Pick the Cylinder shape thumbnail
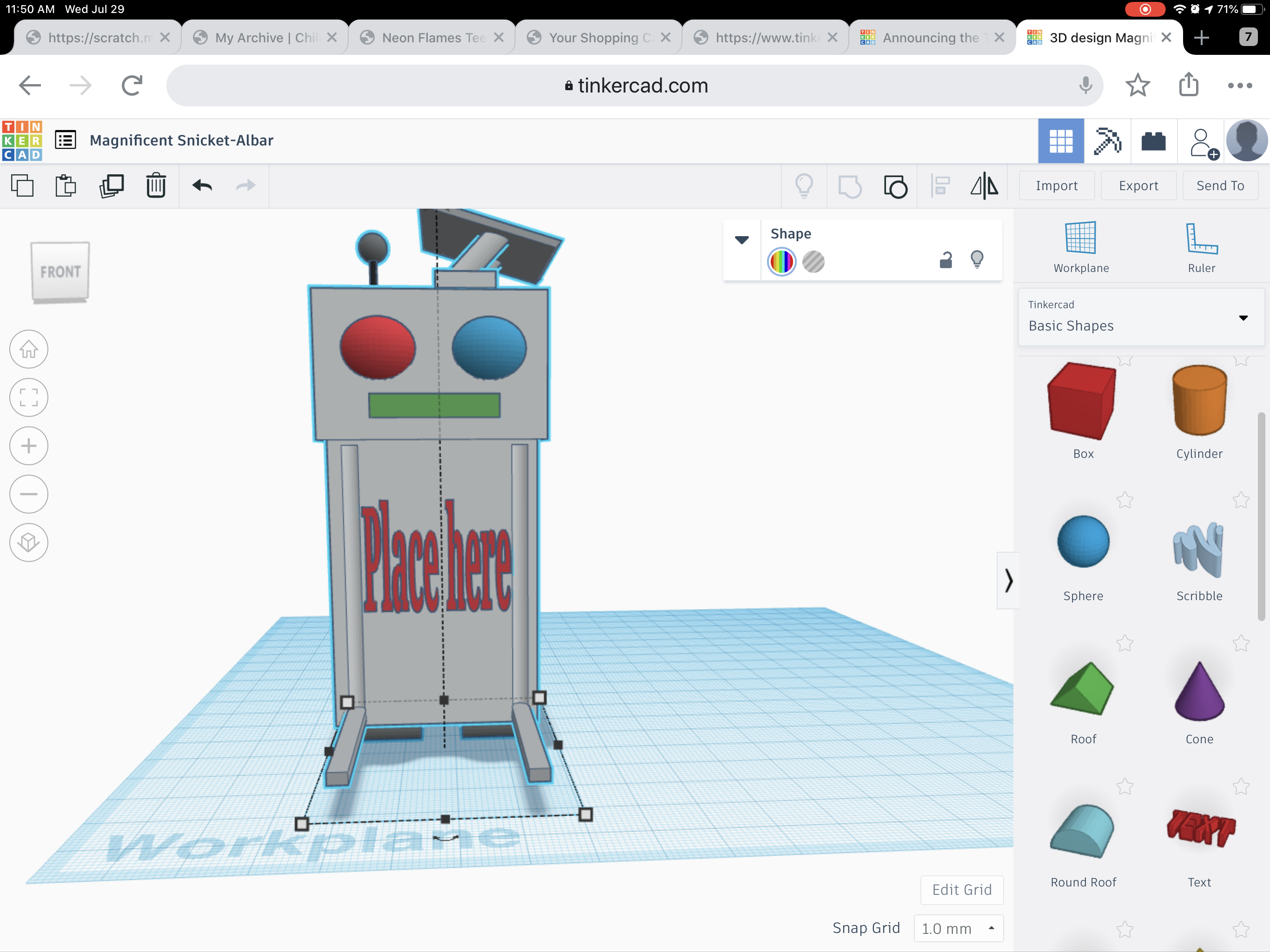 1199,401
